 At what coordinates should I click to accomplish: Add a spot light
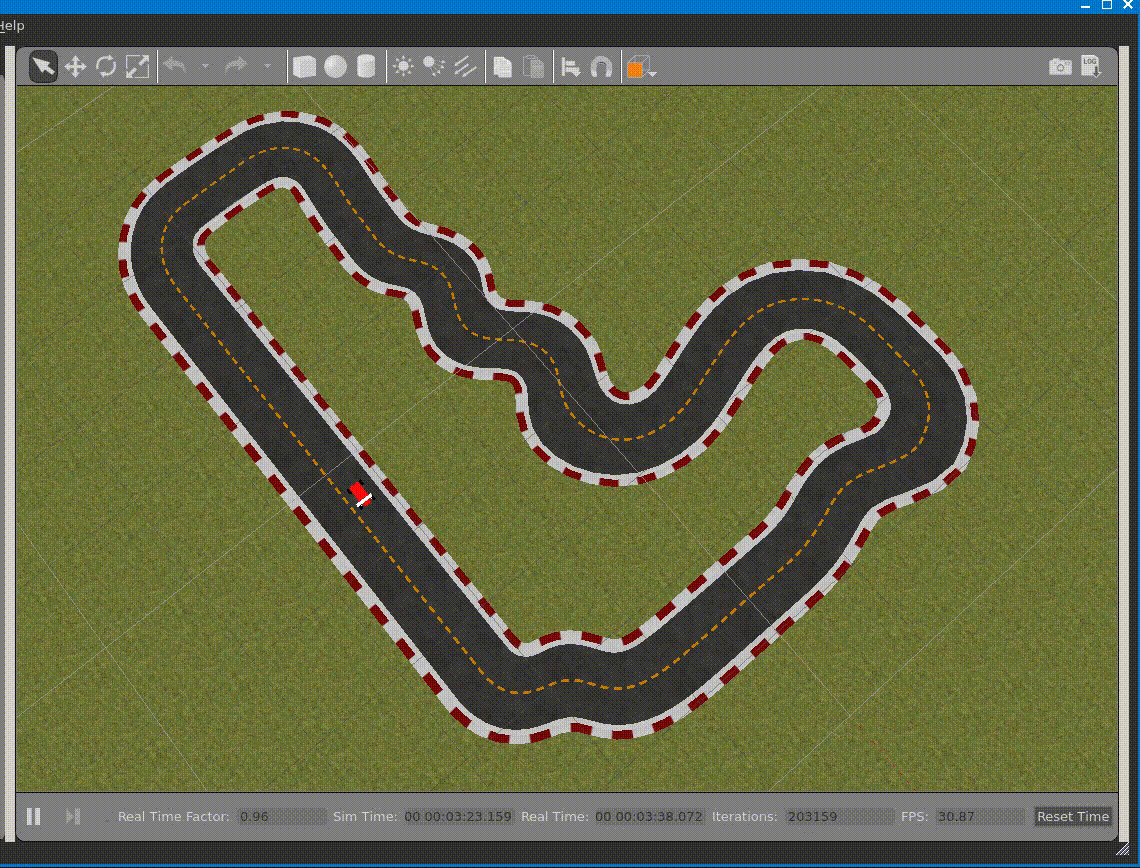pos(434,67)
